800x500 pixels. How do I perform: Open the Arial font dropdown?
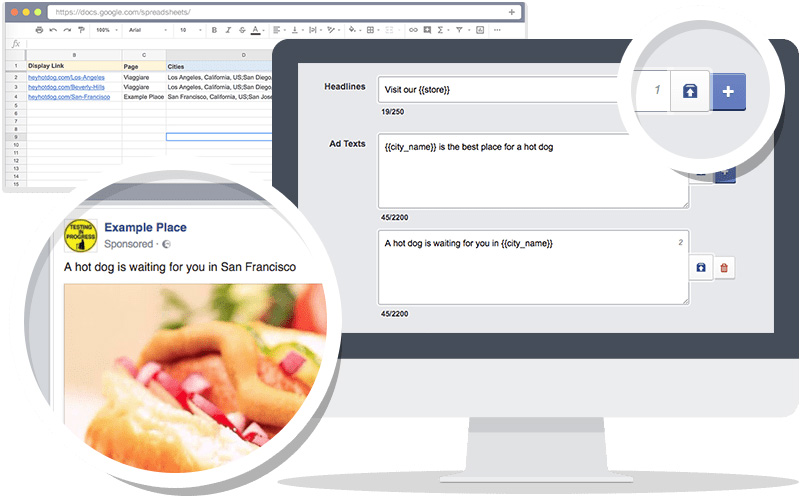pyautogui.click(x=147, y=30)
